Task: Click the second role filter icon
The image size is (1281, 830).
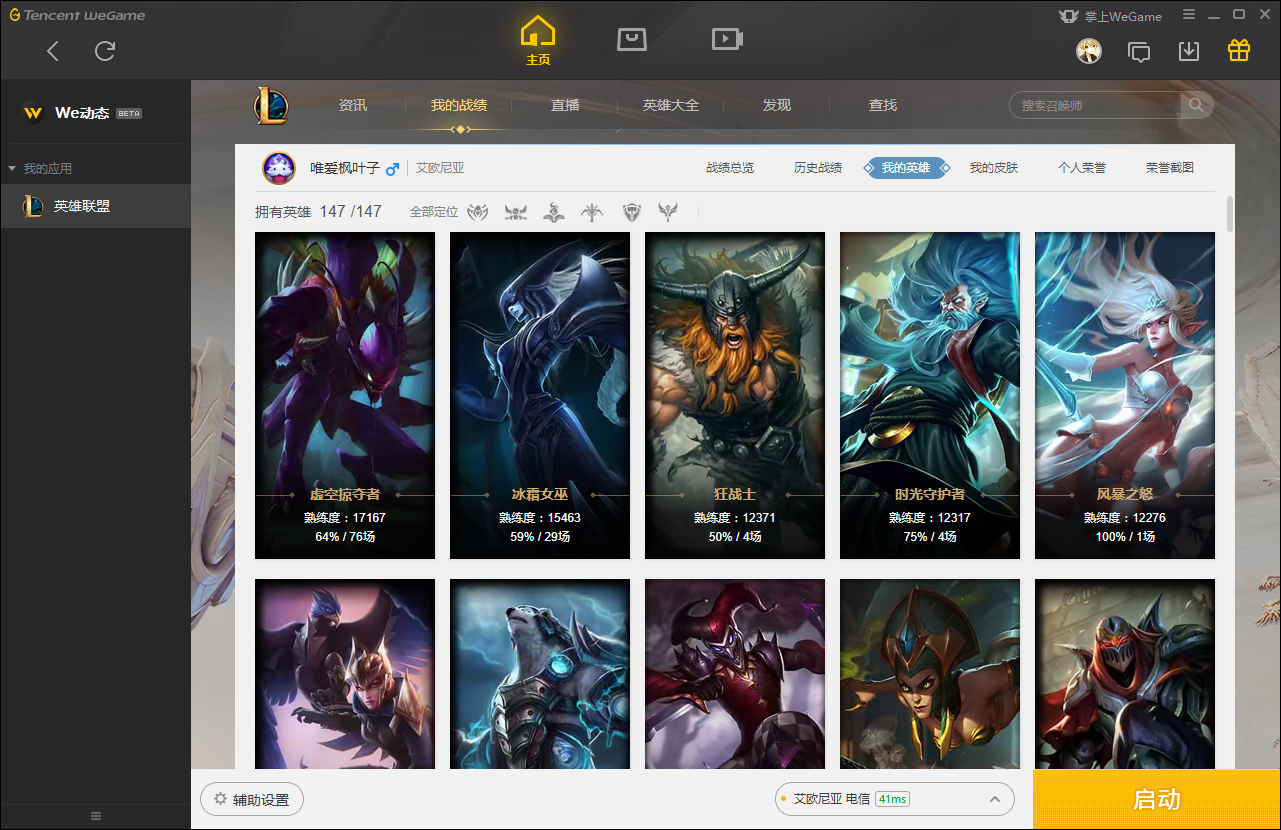Action: point(516,212)
